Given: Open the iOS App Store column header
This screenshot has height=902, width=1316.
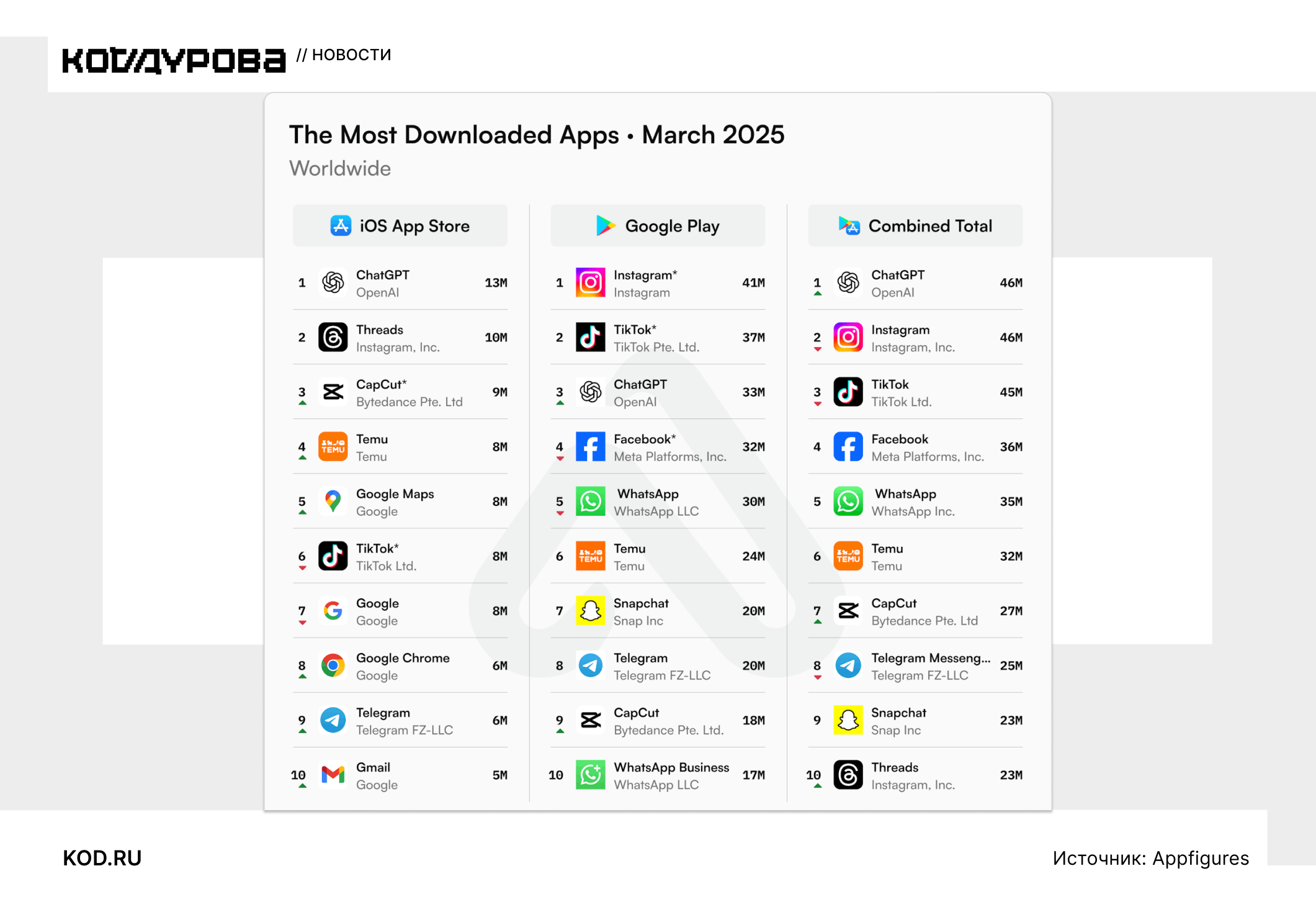Looking at the screenshot, I should click(x=400, y=226).
